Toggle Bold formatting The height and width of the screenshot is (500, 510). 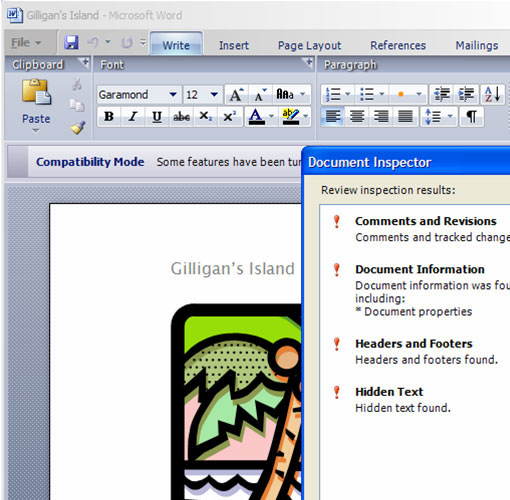pos(109,117)
